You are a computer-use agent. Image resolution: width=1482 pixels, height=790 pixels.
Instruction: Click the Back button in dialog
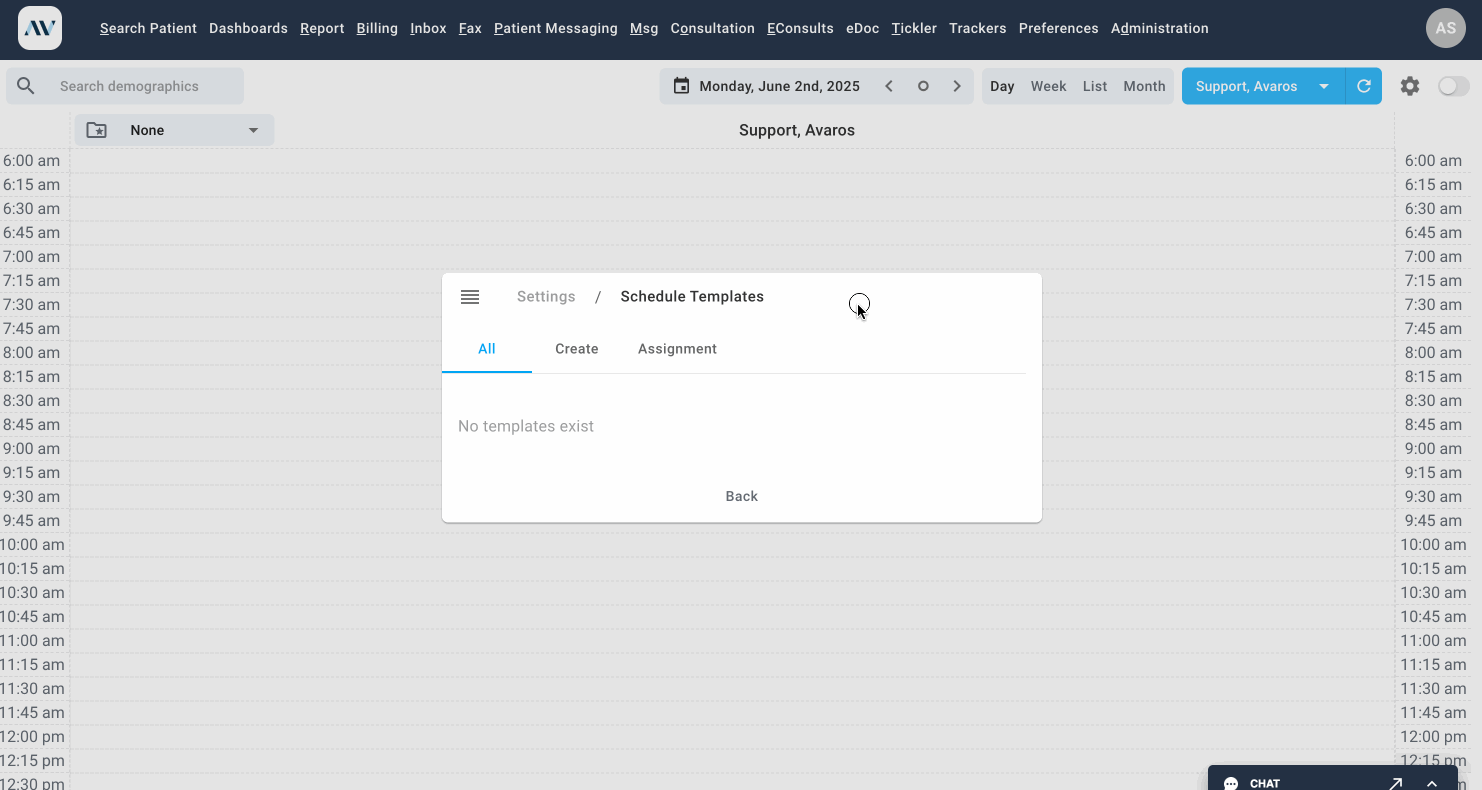[x=742, y=496]
